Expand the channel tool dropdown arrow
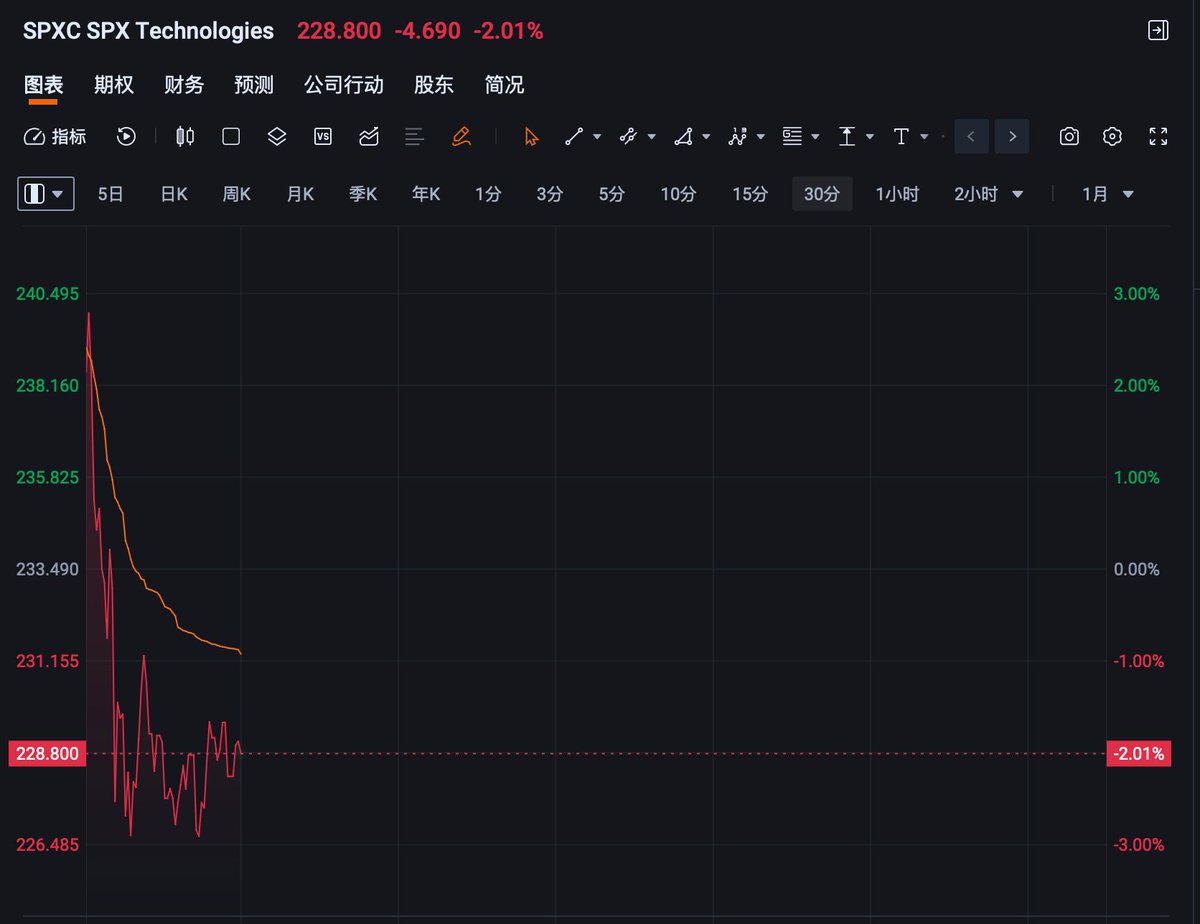 pos(652,137)
